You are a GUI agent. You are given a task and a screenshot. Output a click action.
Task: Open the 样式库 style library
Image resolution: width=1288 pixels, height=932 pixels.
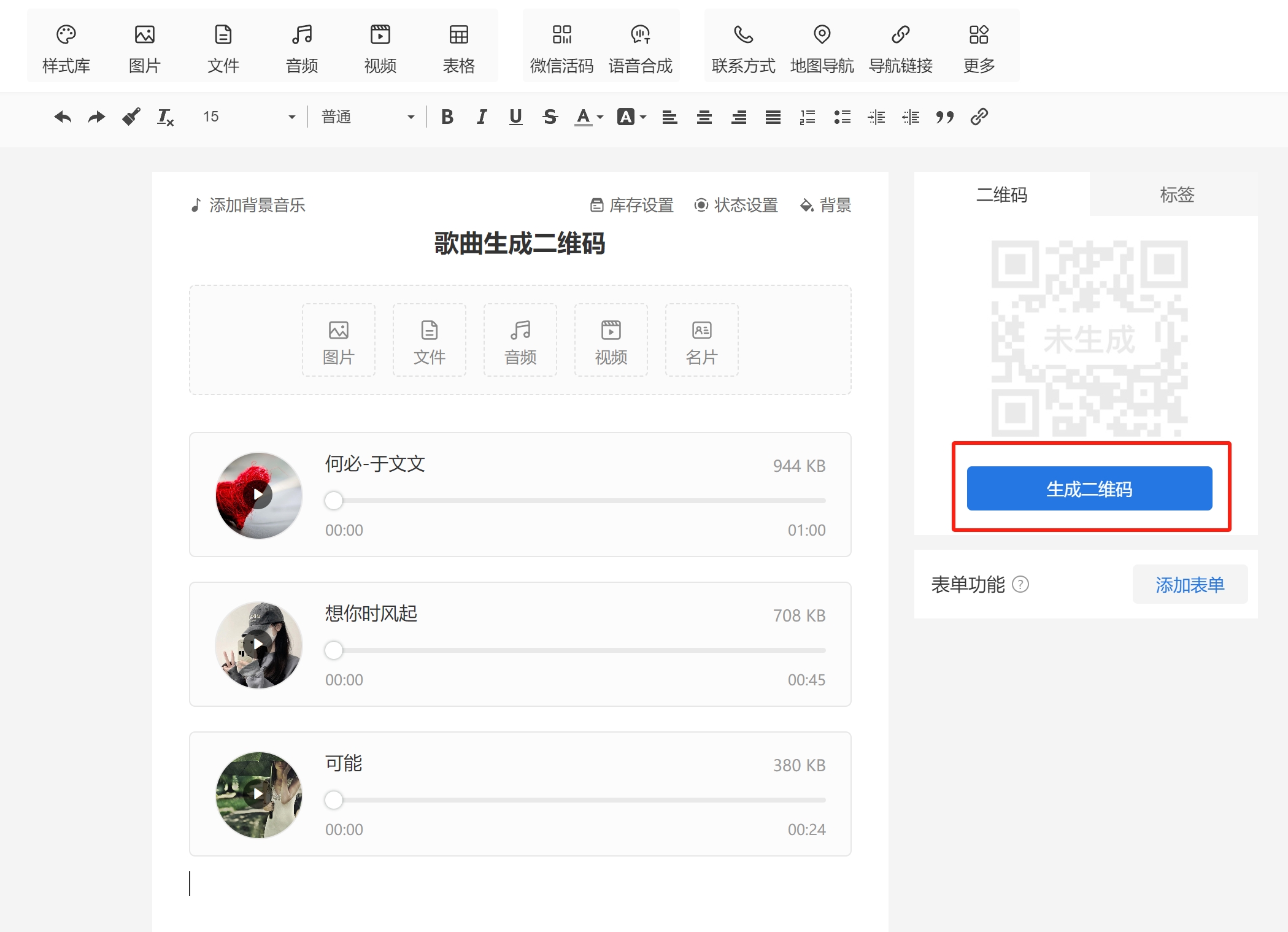click(x=66, y=48)
